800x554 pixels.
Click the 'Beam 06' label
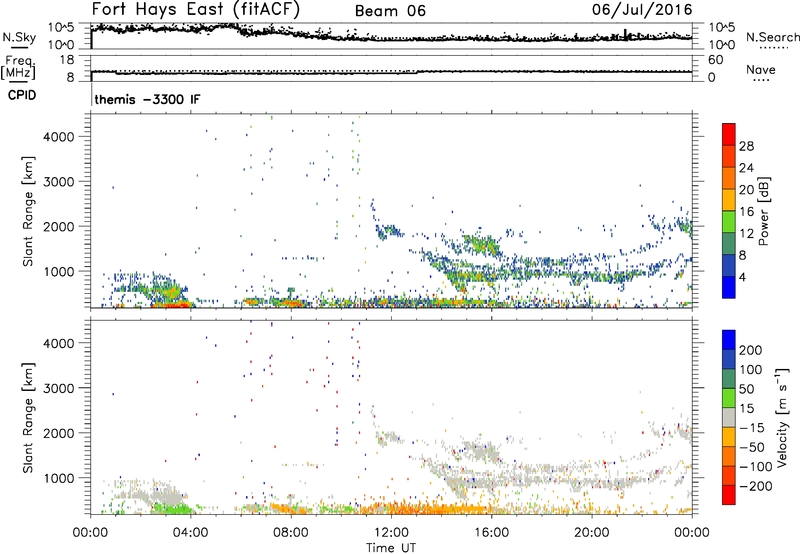point(390,11)
